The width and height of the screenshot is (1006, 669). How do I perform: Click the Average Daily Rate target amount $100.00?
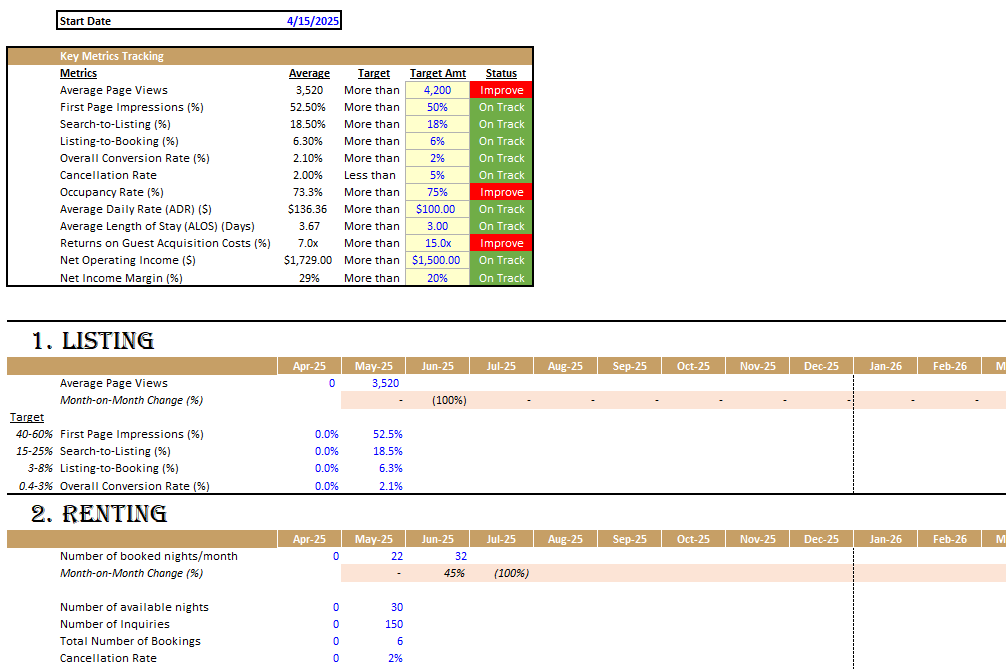(x=436, y=209)
